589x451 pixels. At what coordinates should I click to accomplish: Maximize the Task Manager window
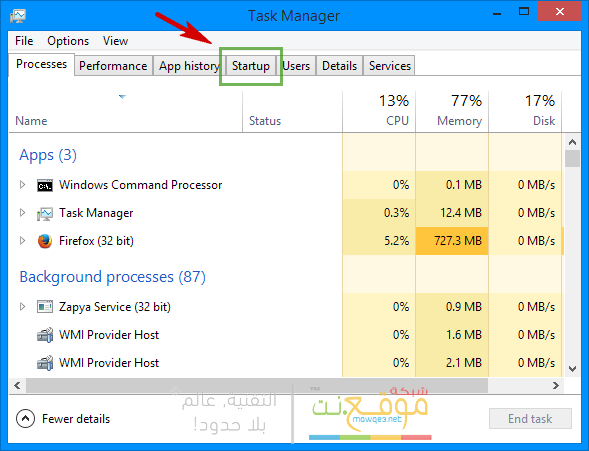524,12
